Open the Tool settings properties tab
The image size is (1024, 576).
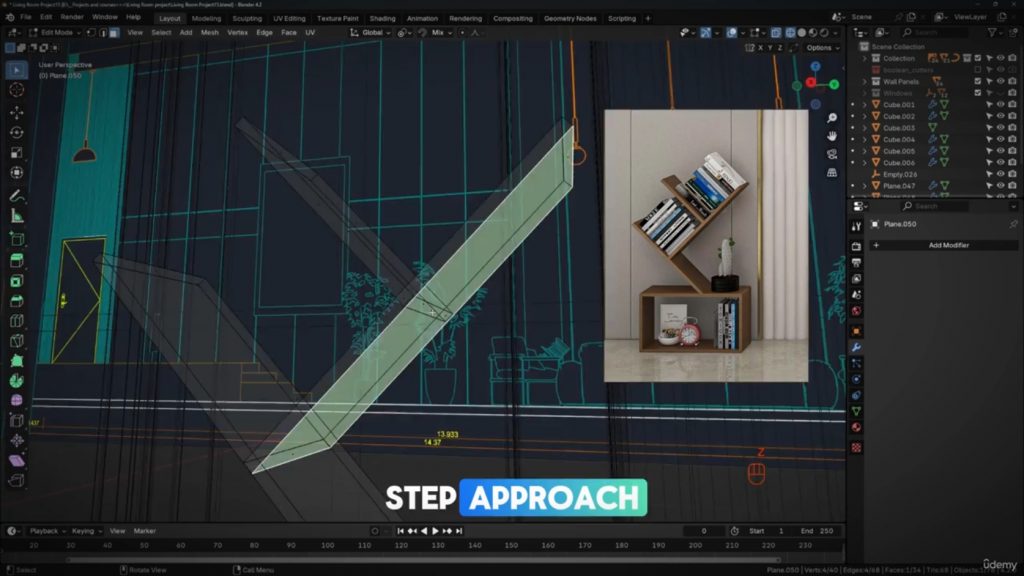[856, 227]
